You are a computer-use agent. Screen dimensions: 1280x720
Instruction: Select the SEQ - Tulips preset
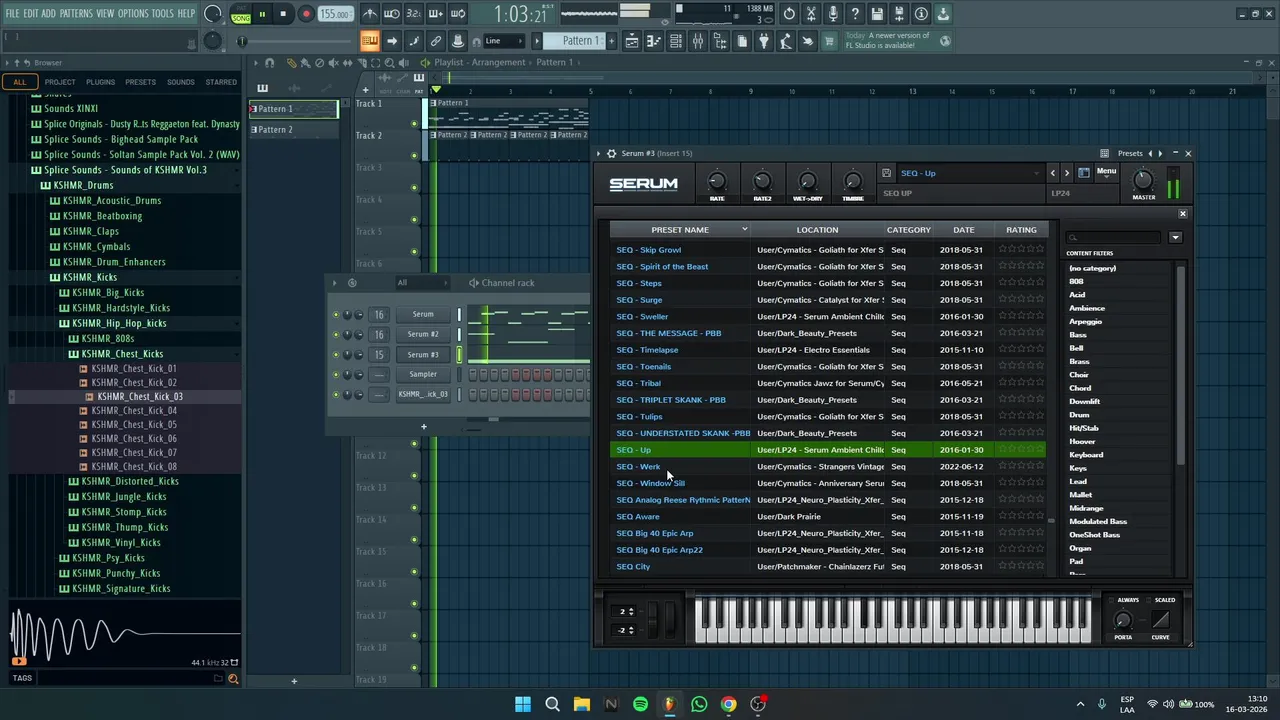[639, 417]
